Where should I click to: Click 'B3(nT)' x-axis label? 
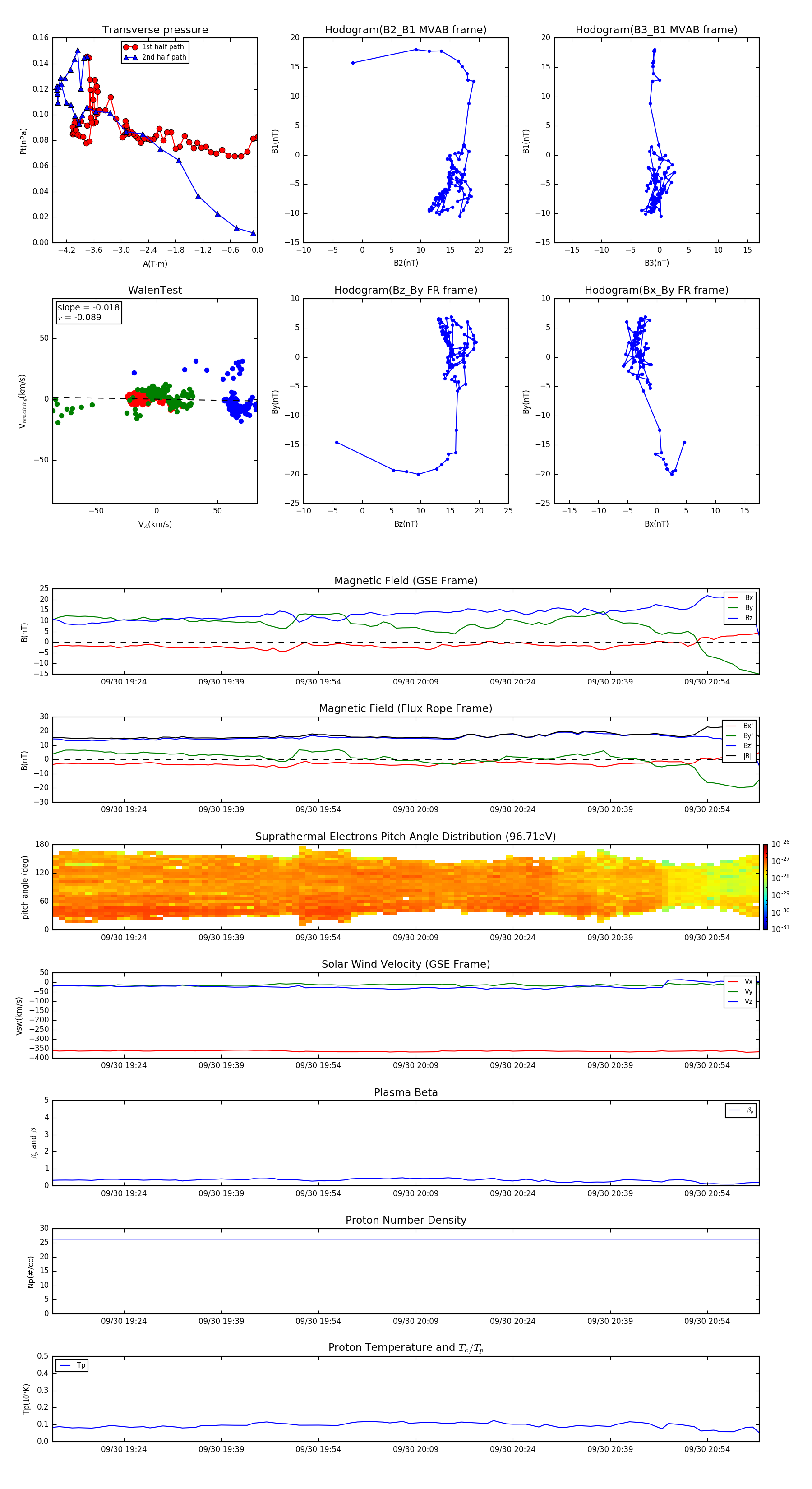tap(656, 263)
